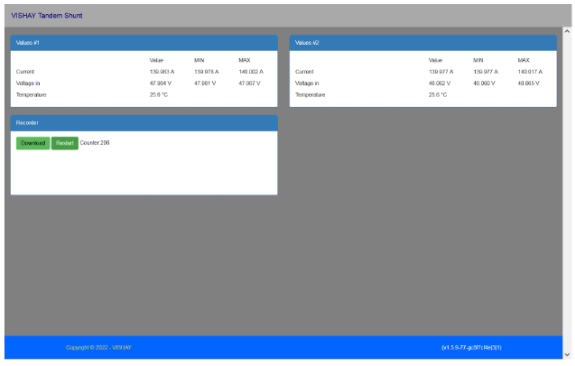Click the Value column header in Values #2

[x=435, y=60]
